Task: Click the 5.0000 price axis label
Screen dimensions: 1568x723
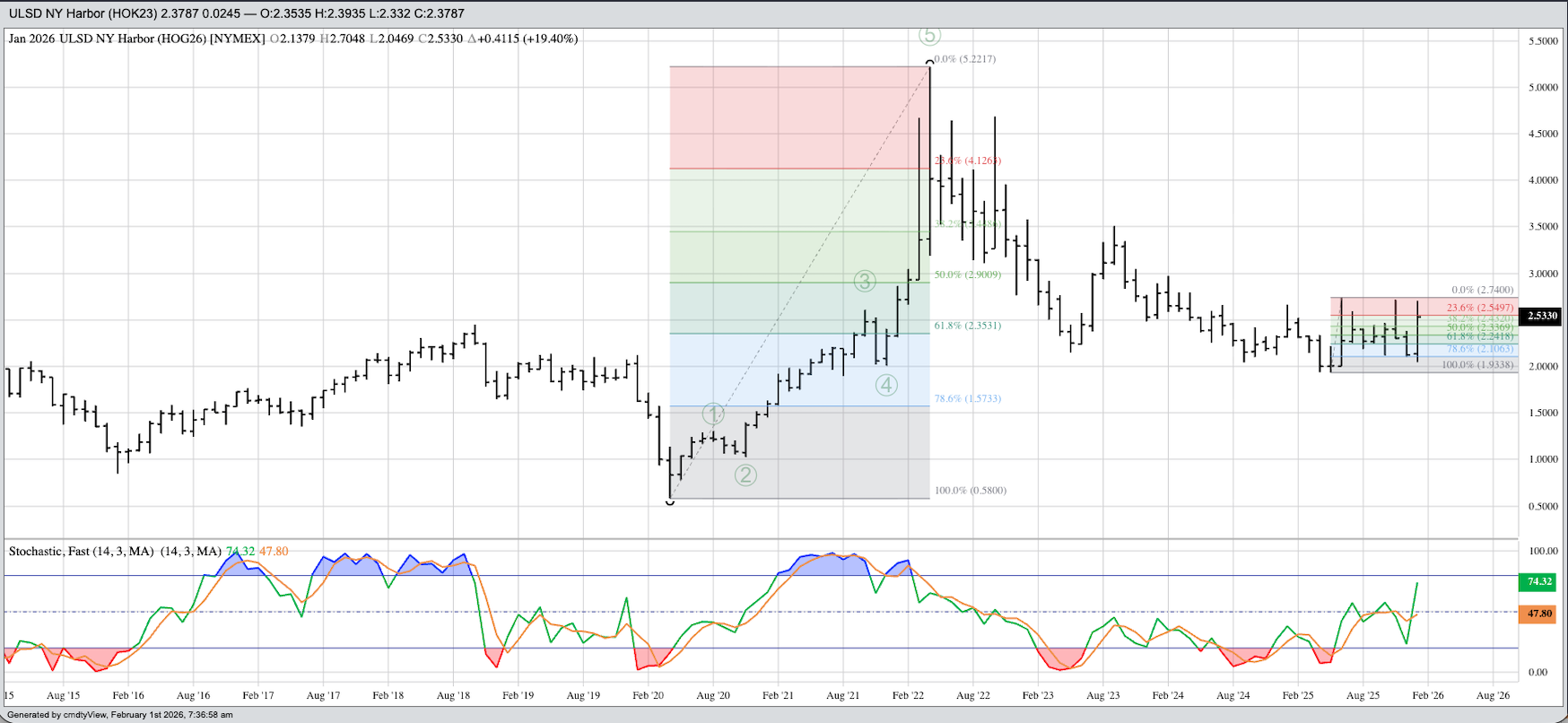Action: coord(1543,88)
